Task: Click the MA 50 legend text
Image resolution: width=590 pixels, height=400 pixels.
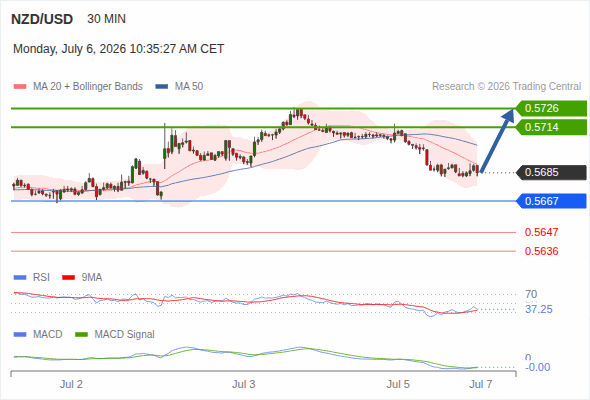Action: (189, 87)
